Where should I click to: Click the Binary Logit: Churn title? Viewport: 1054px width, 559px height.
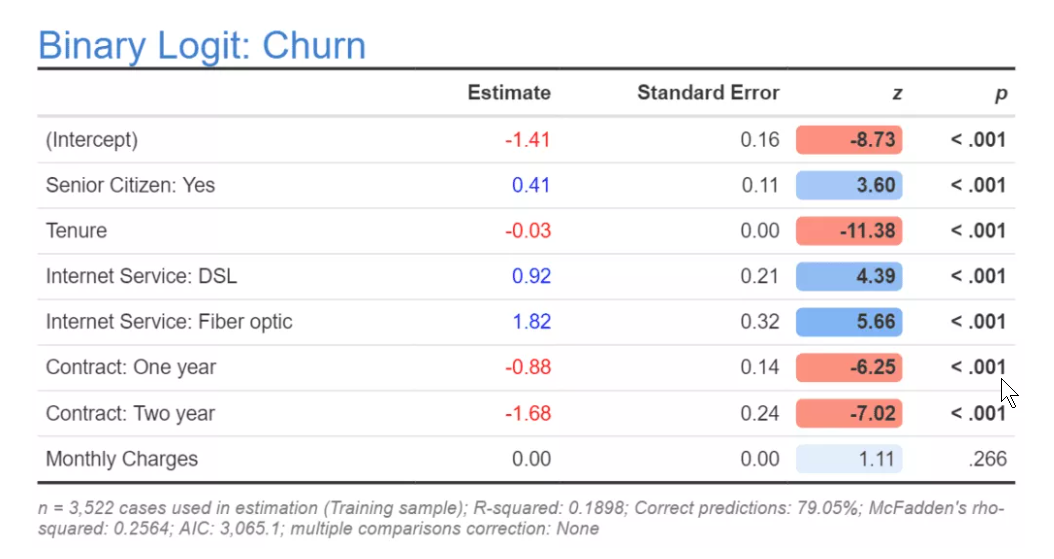pos(202,45)
